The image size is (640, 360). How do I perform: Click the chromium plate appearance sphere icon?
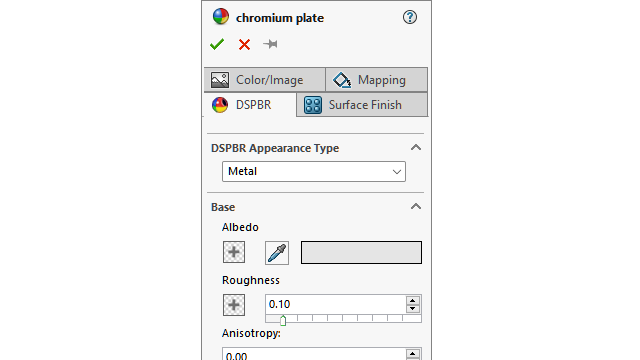tap(221, 17)
